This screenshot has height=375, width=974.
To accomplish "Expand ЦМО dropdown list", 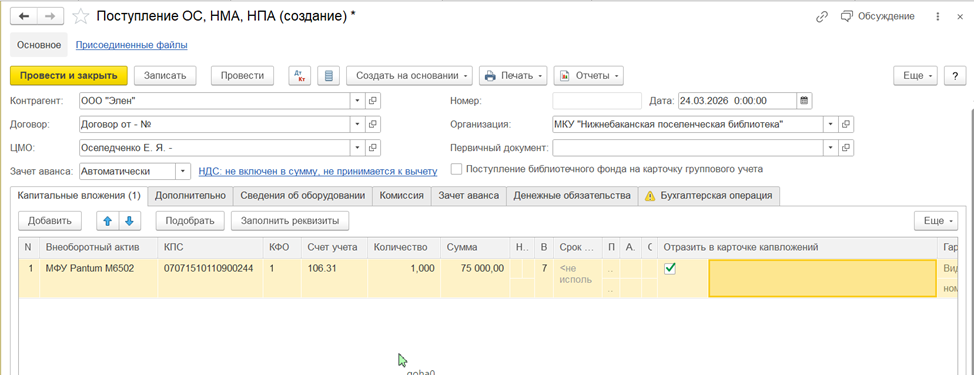I will [357, 148].
